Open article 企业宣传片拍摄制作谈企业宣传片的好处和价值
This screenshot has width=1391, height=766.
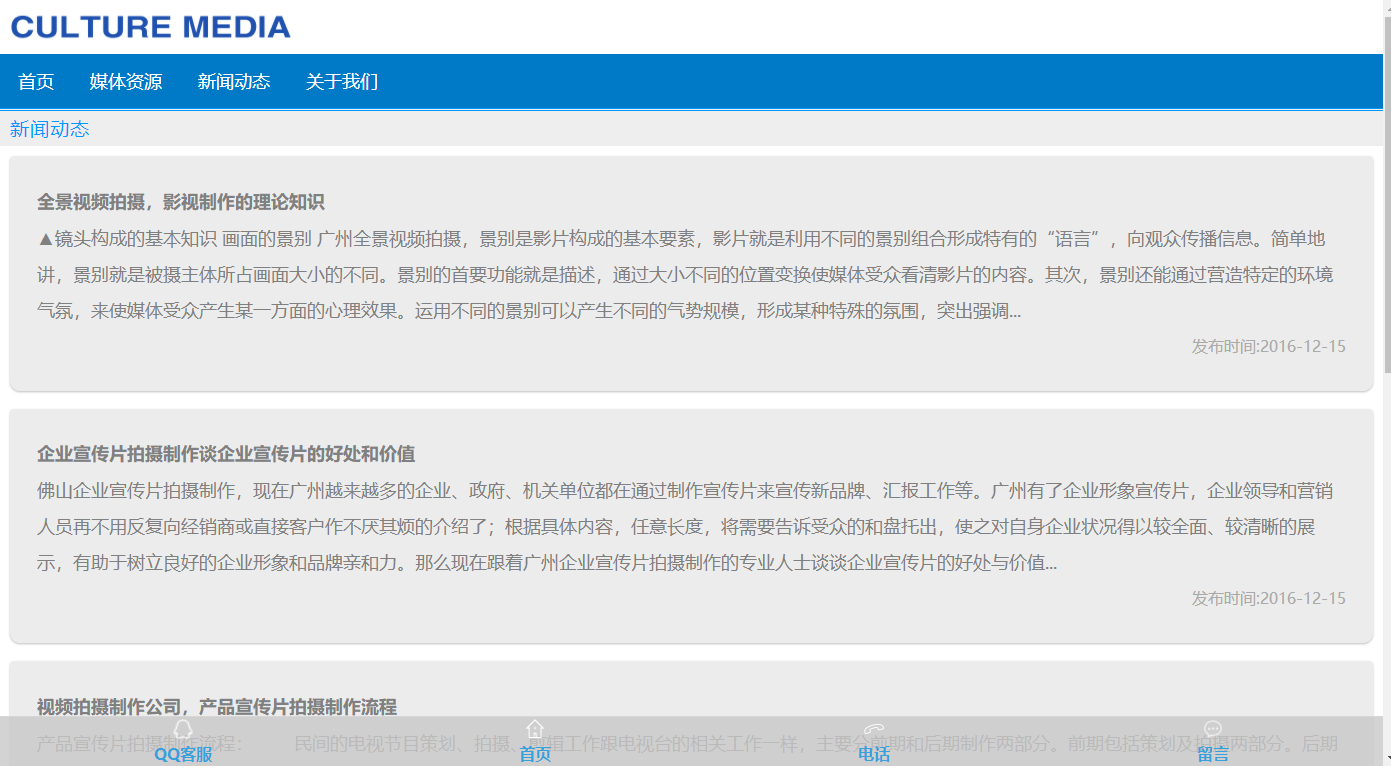226,455
